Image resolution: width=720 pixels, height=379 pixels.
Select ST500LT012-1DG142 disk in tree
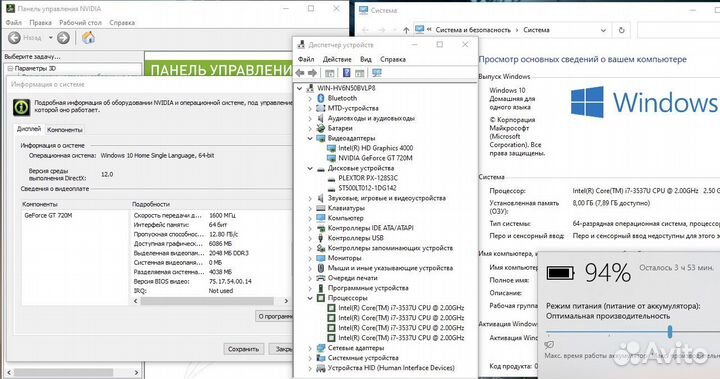coord(367,188)
